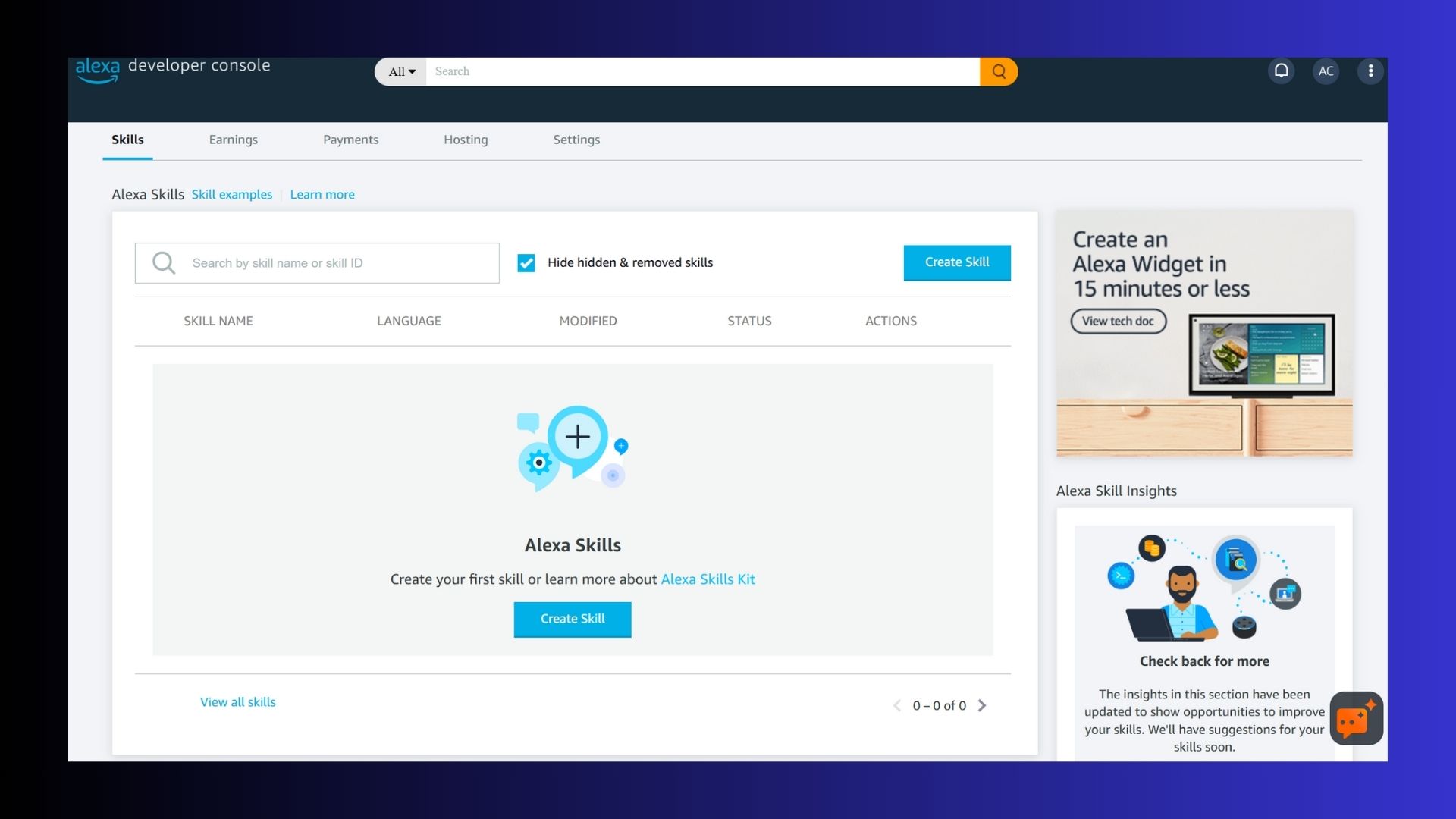The width and height of the screenshot is (1456, 819).
Task: Click the orange search magnifier button
Action: [x=998, y=71]
